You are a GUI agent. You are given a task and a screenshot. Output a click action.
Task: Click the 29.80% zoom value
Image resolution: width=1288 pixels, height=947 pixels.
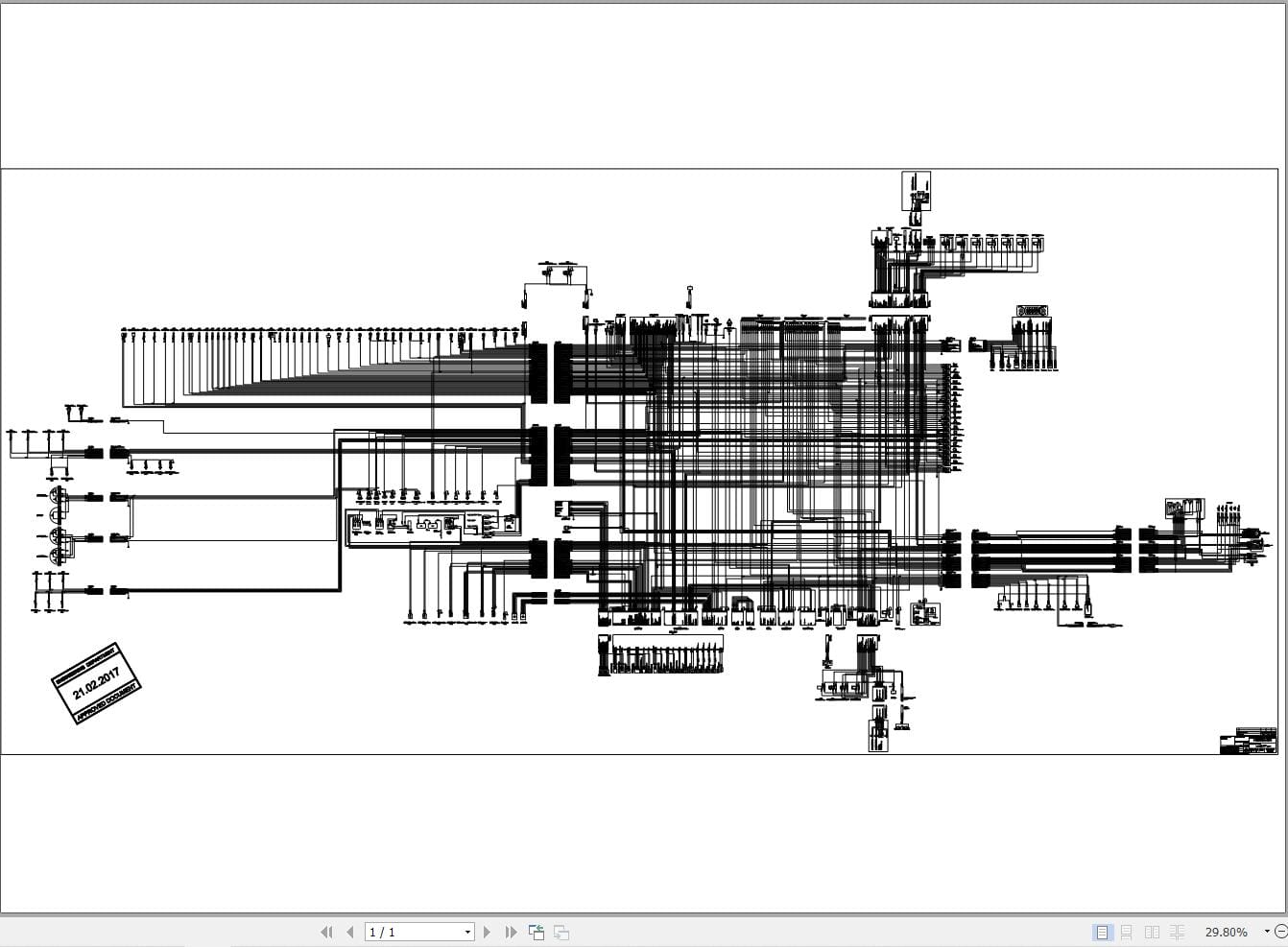(1227, 932)
